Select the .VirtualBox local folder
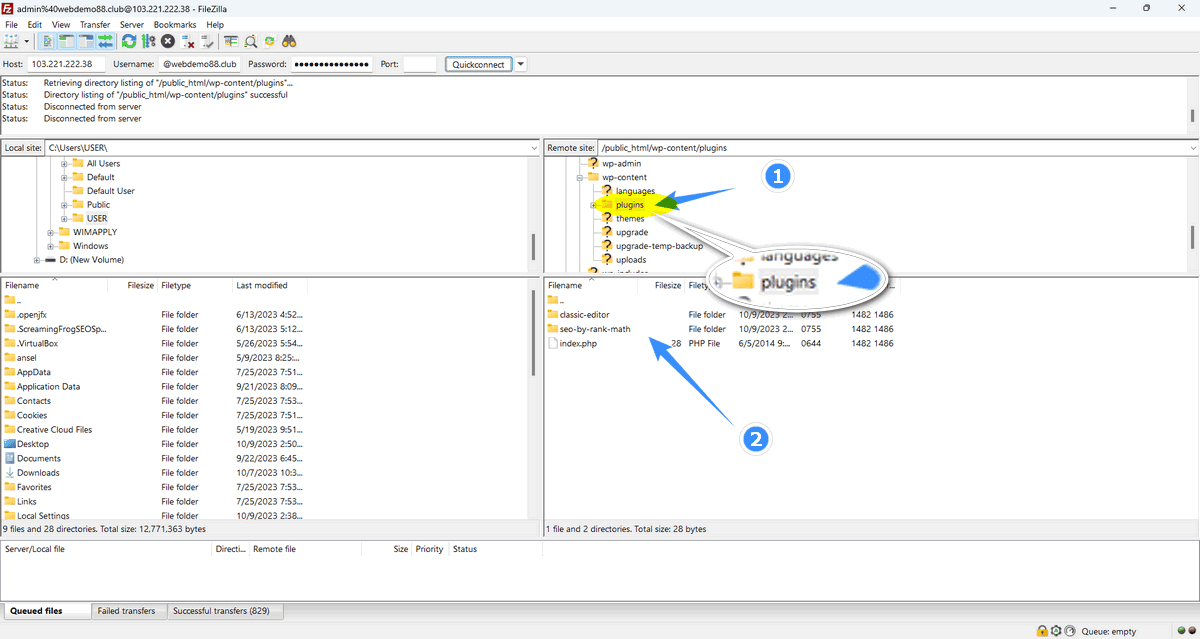Image resolution: width=1200 pixels, height=639 pixels. pos(38,343)
